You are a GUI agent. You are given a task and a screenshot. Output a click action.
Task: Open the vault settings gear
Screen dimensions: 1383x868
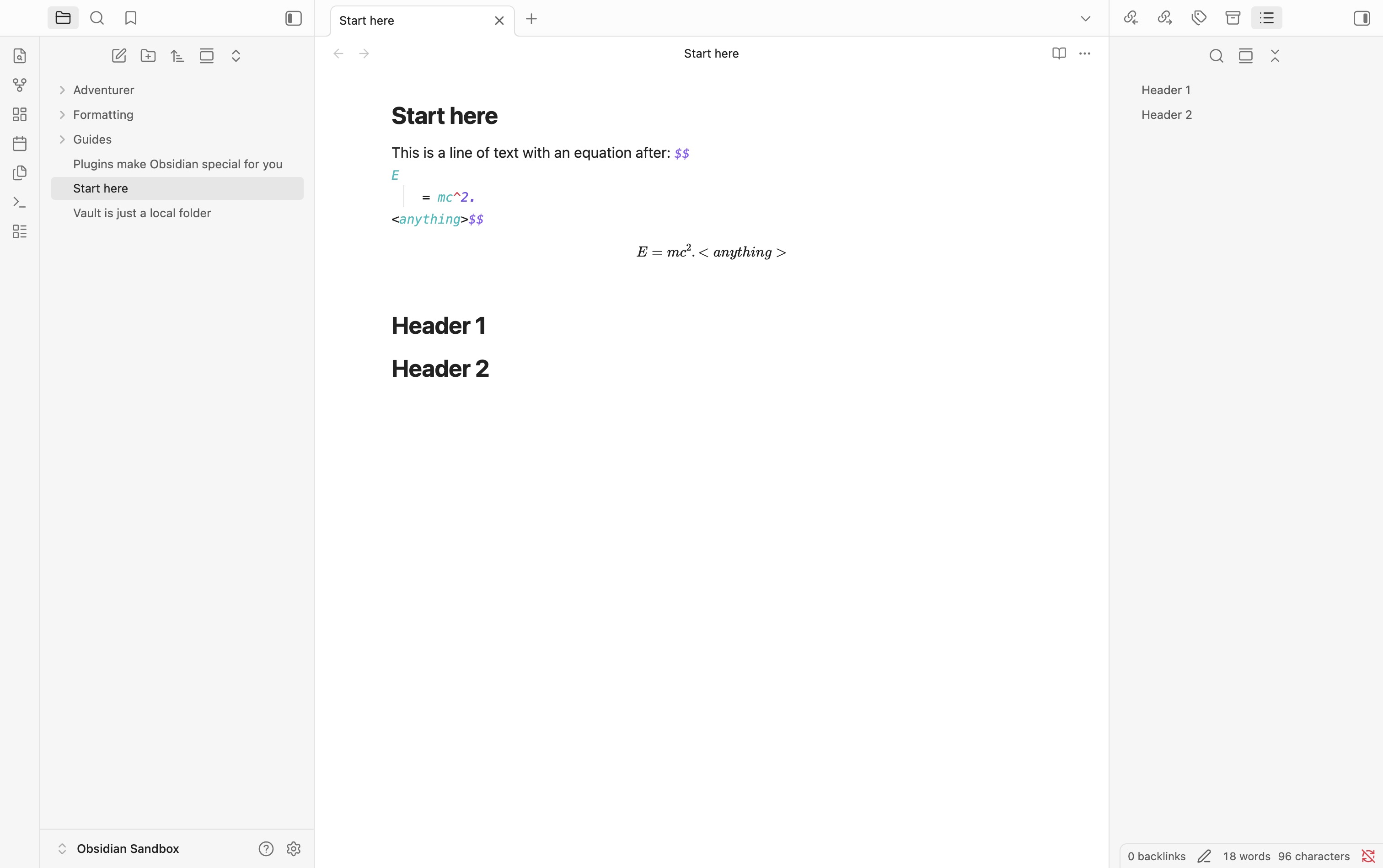click(x=293, y=848)
